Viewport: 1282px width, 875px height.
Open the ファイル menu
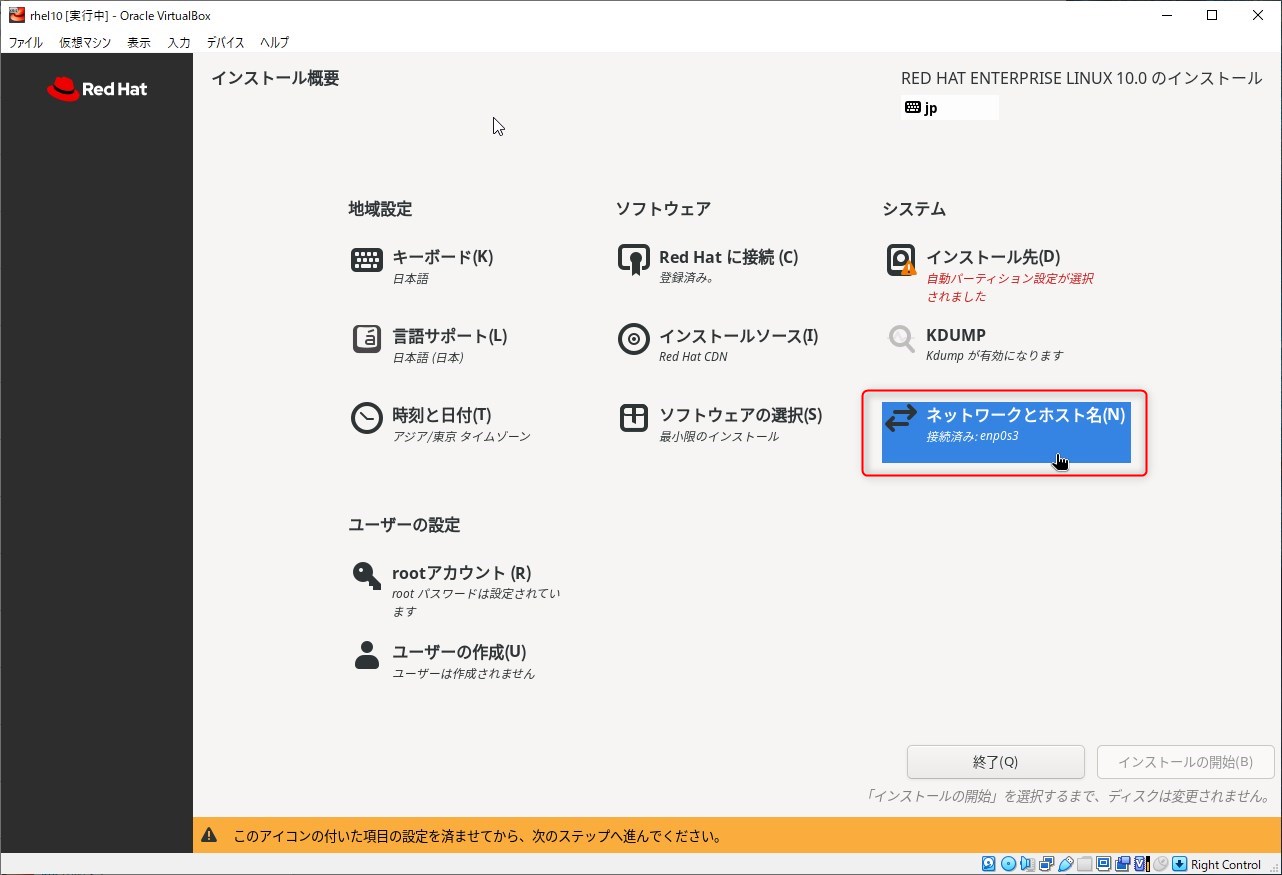click(x=25, y=43)
